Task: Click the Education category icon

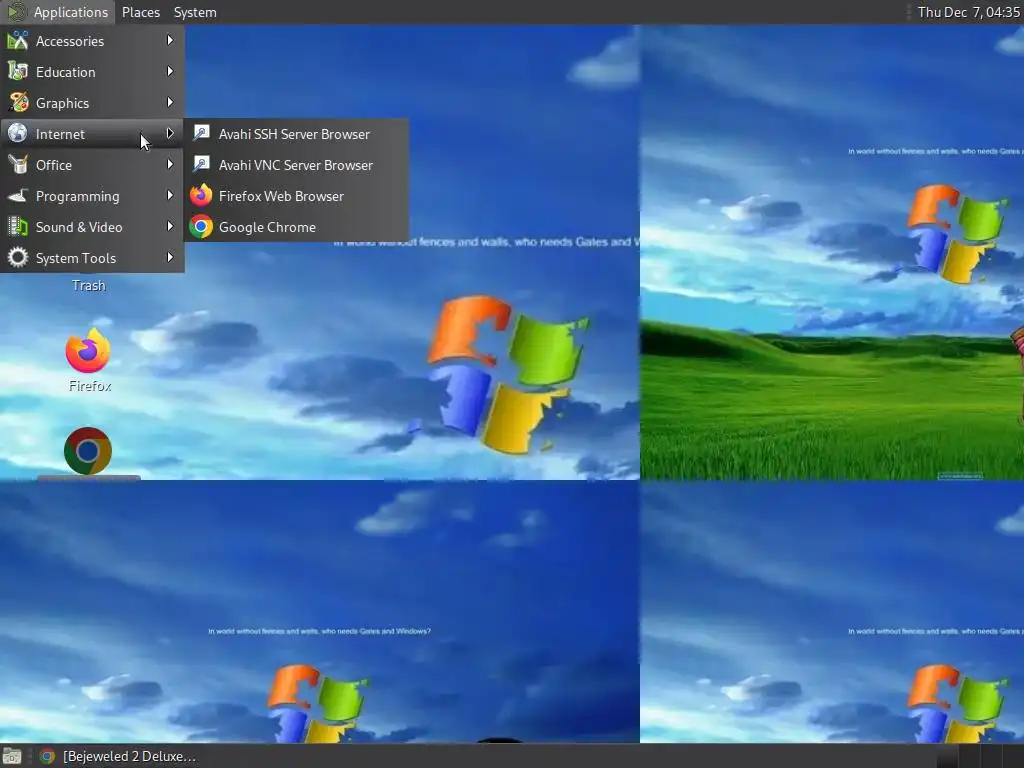Action: click(18, 71)
